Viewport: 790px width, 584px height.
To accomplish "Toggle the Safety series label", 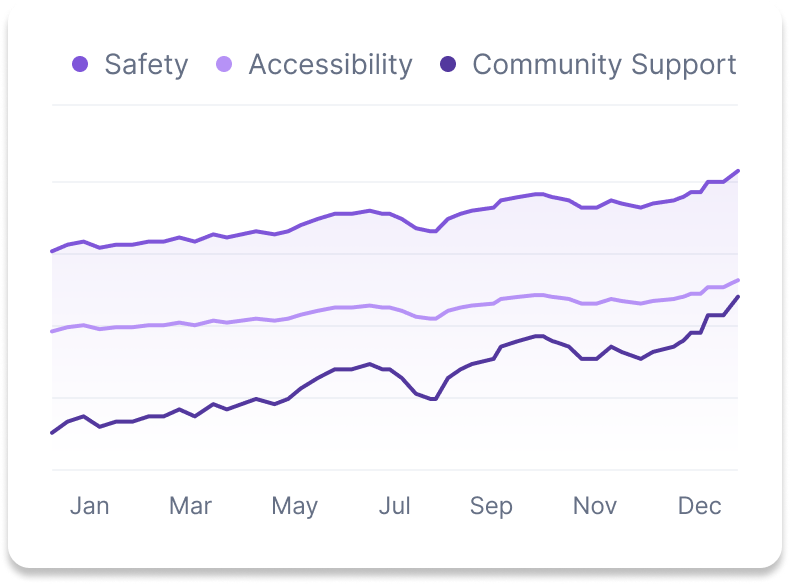I will (146, 65).
